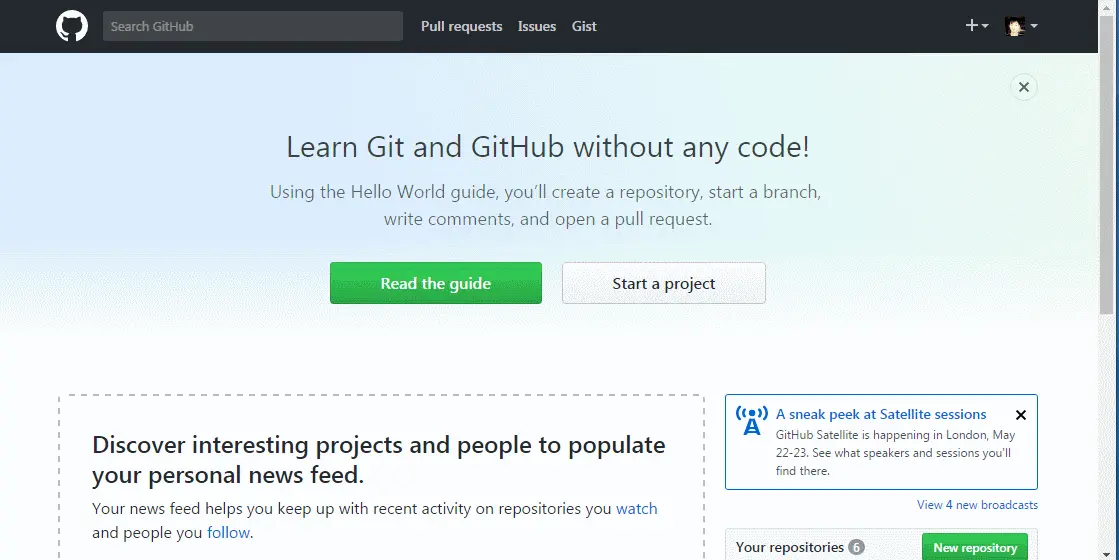This screenshot has width=1119, height=560.
Task: Focus the Search GitHub field
Action: tap(253, 26)
